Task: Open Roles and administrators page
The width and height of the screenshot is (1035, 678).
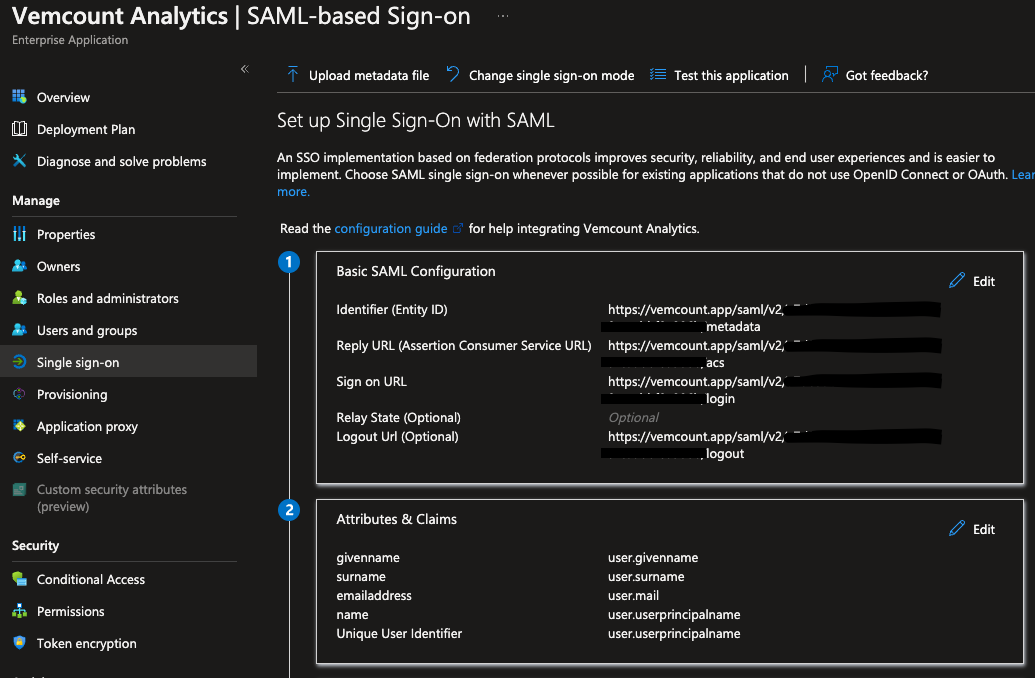Action: 108,298
